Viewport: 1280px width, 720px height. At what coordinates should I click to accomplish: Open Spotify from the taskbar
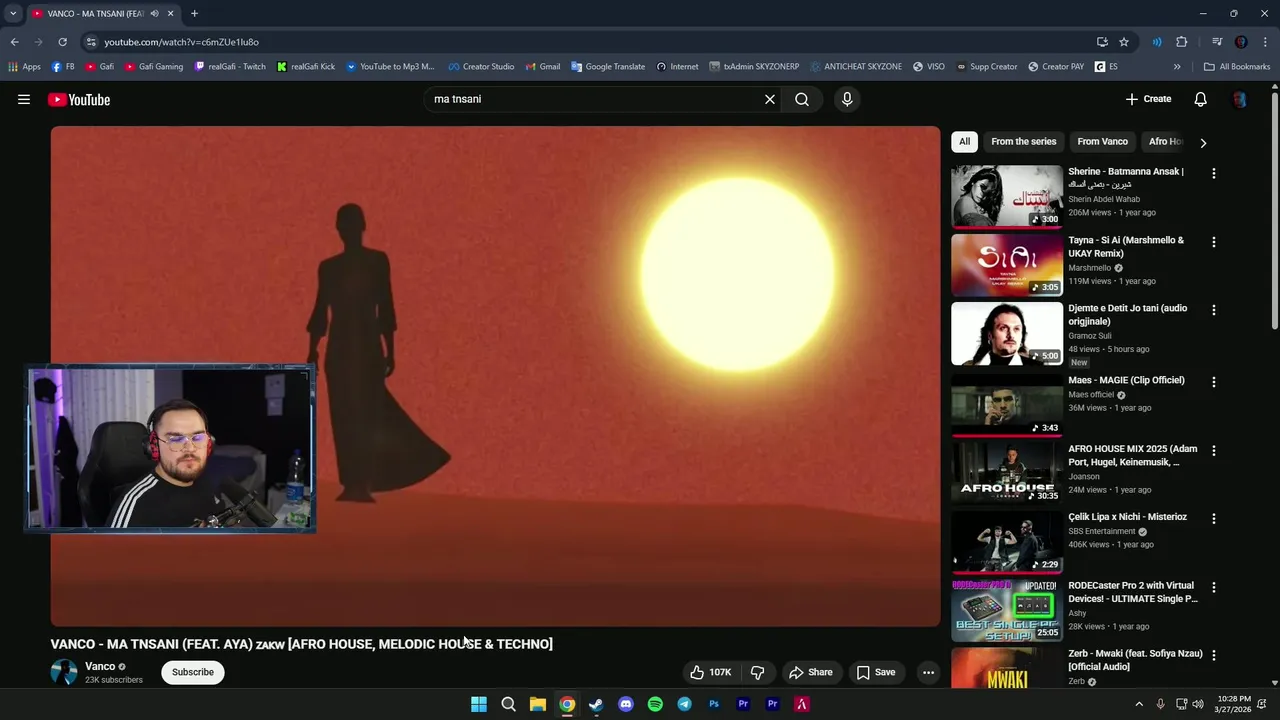(x=655, y=704)
